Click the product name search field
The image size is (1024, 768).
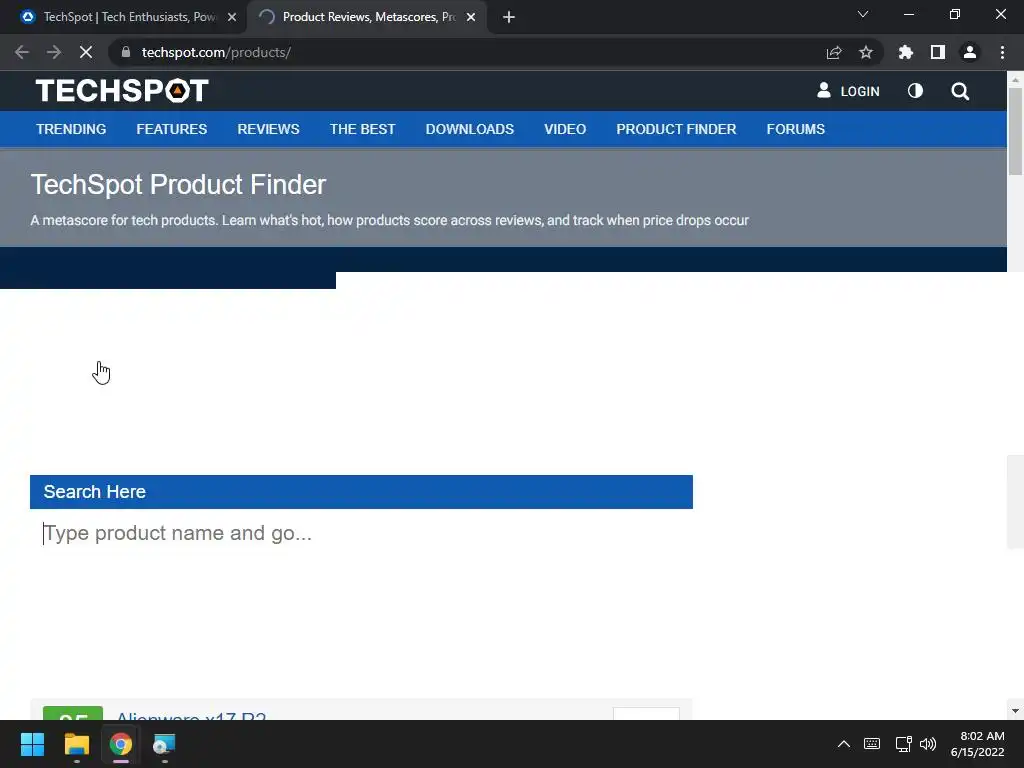[x=361, y=534]
